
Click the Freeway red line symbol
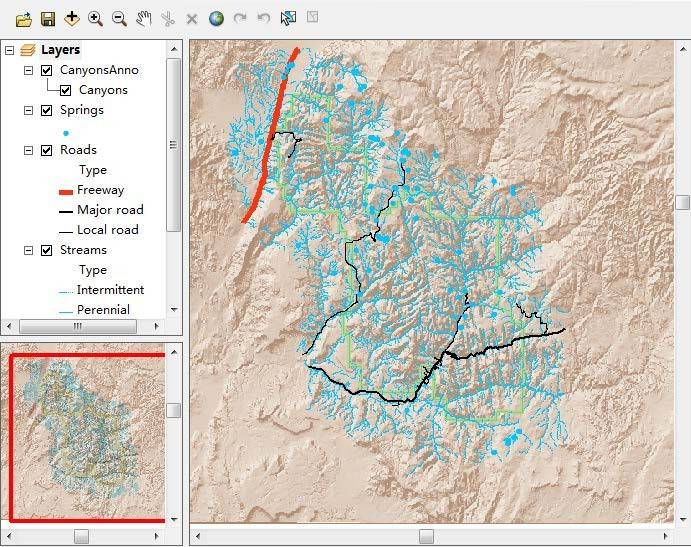66,192
